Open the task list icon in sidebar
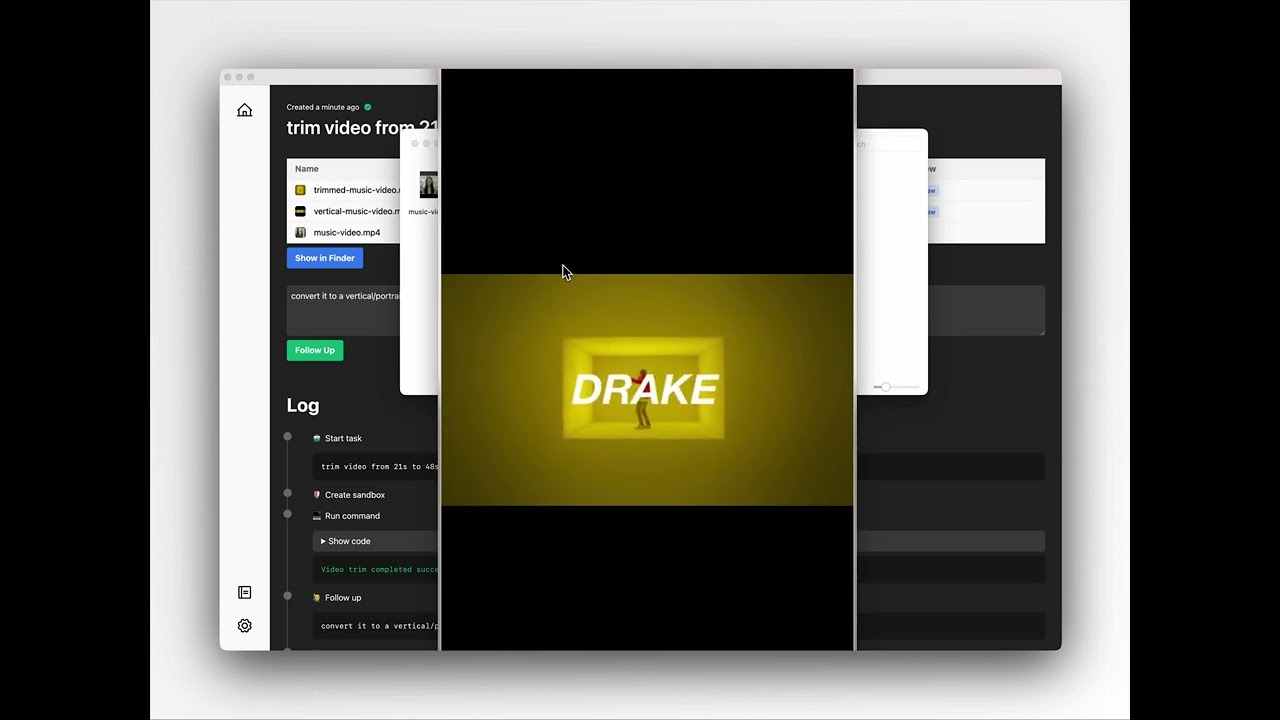The width and height of the screenshot is (1280, 720). pyautogui.click(x=244, y=592)
